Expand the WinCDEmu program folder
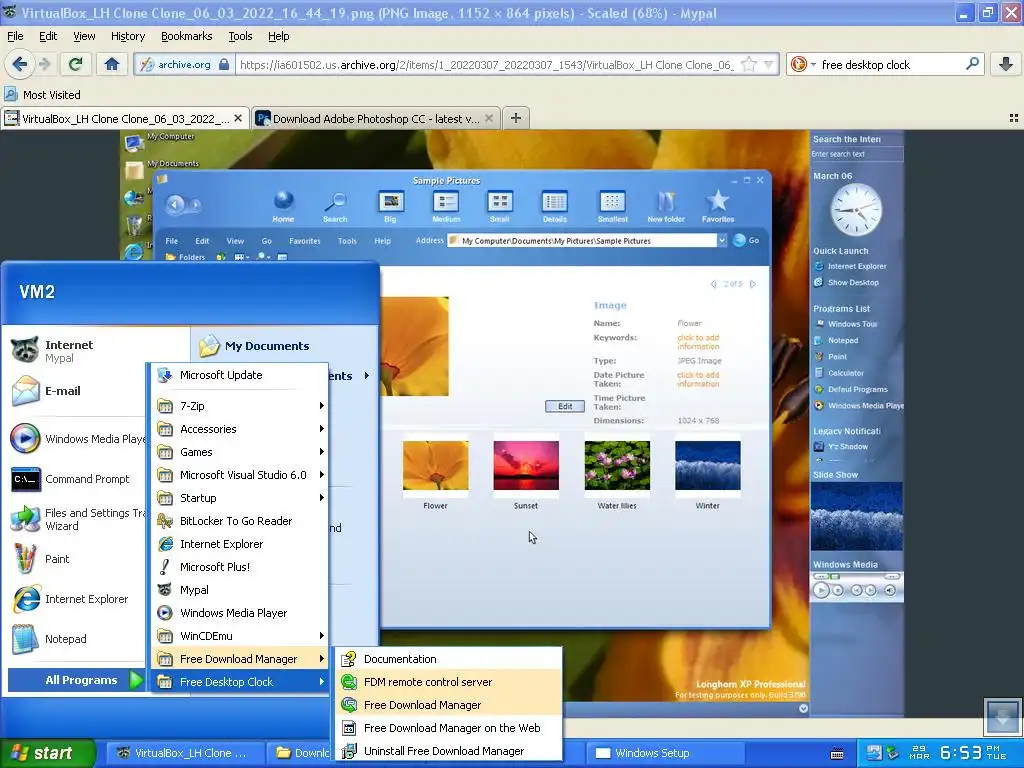The image size is (1024, 768). (x=240, y=635)
